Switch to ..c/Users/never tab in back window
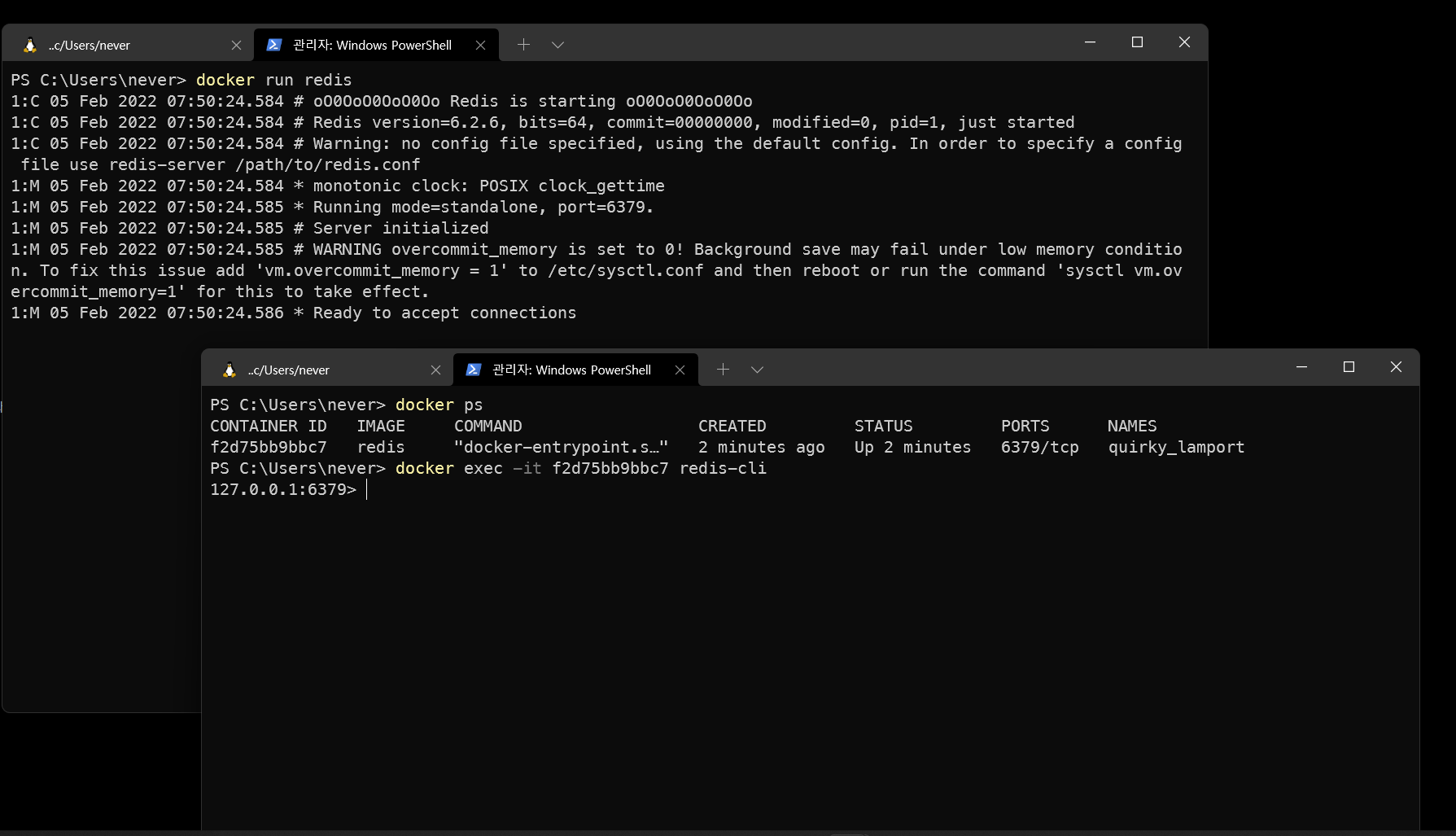Screen dimensions: 1456x836 128,45
